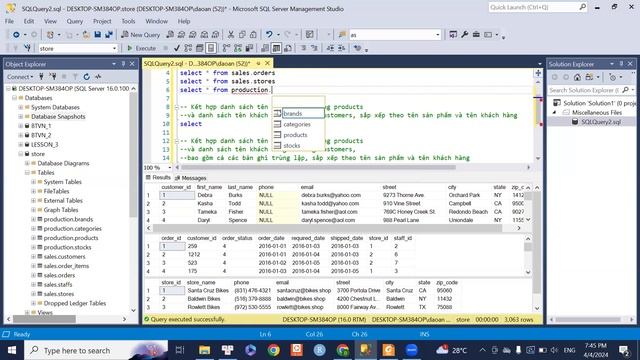The image size is (640, 360).
Task: Click the Save All icon
Action: 109,35
